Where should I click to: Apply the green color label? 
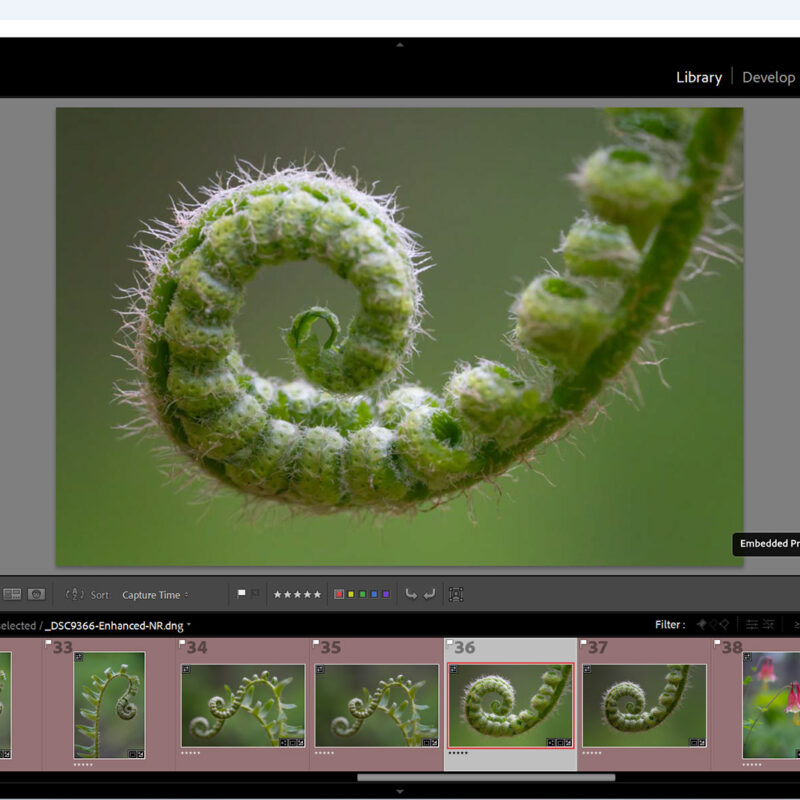click(362, 593)
